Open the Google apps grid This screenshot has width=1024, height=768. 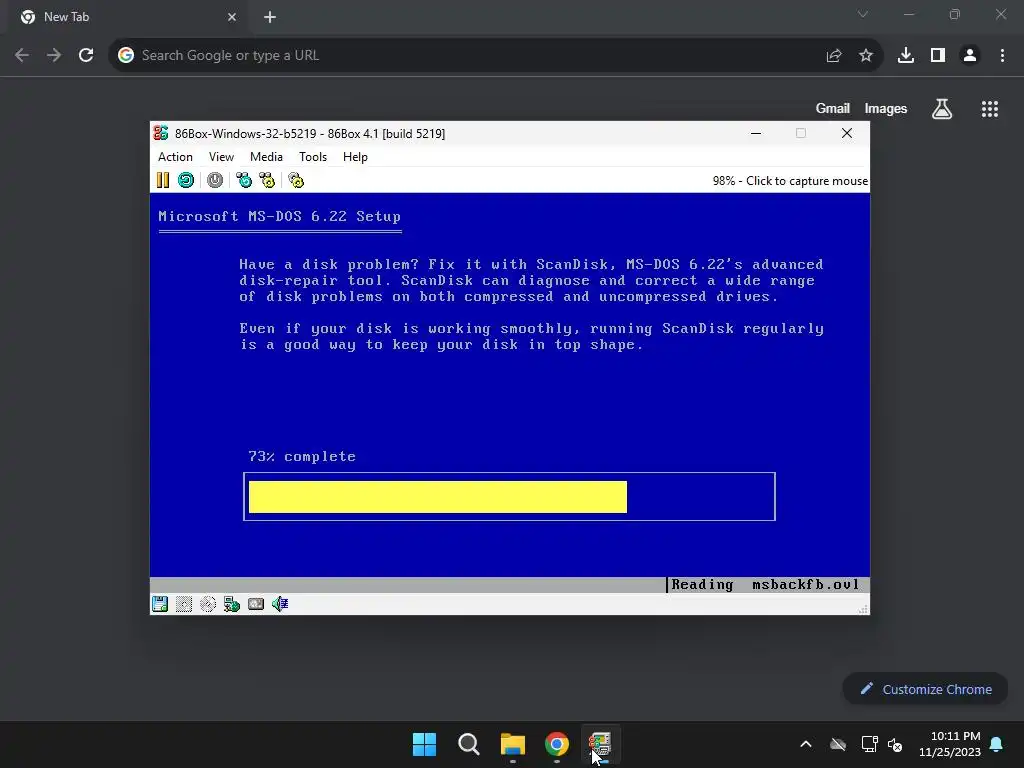pyautogui.click(x=990, y=109)
